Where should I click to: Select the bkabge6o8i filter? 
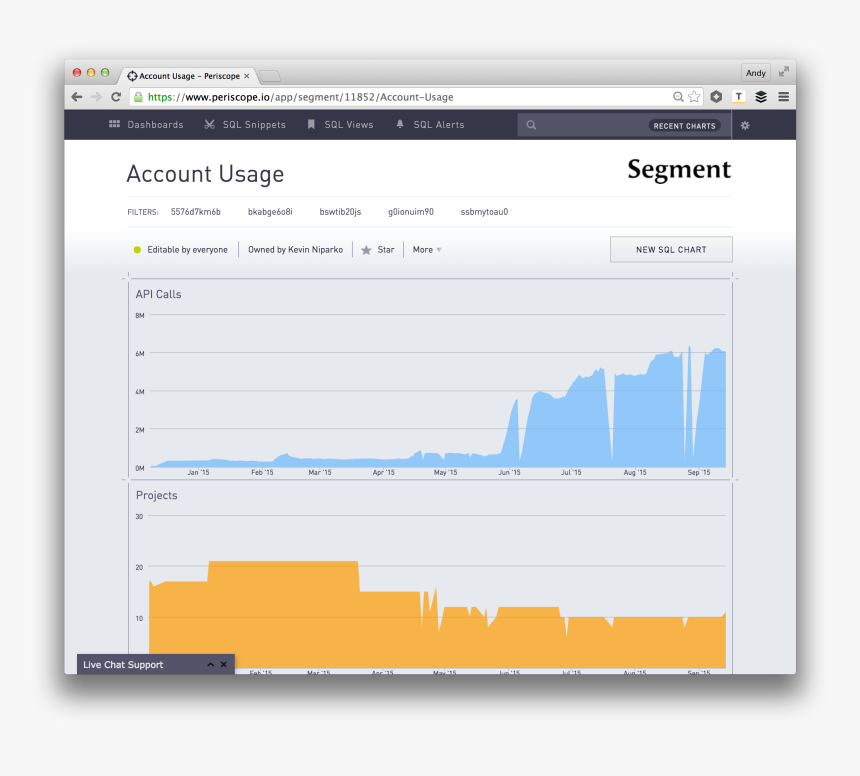click(270, 212)
